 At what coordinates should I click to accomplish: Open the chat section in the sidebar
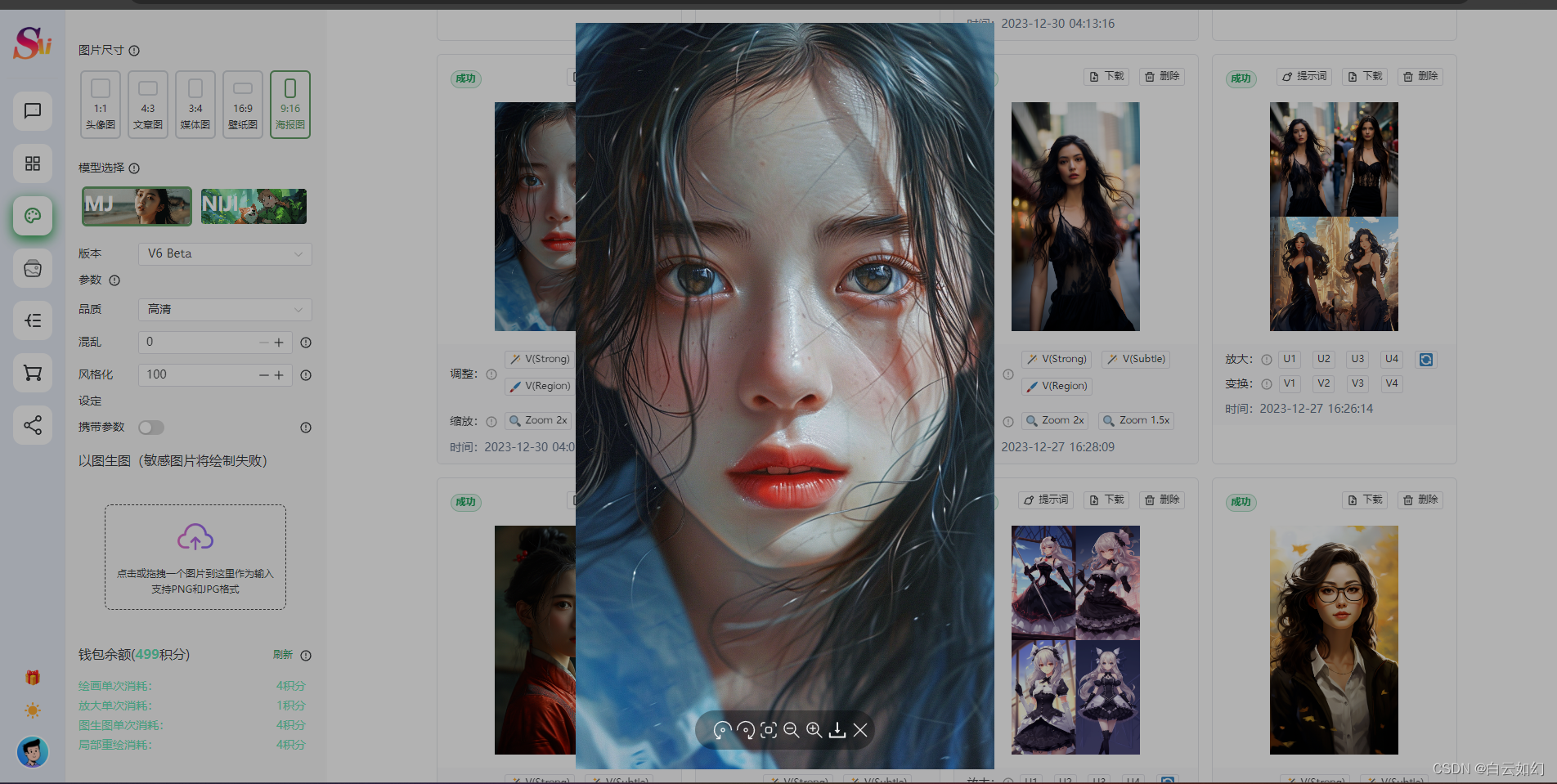click(x=33, y=111)
